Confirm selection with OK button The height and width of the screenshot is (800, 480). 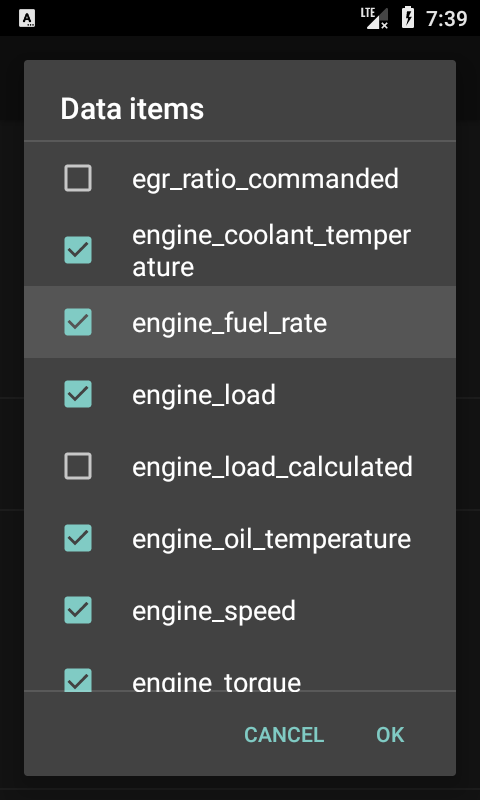(390, 735)
